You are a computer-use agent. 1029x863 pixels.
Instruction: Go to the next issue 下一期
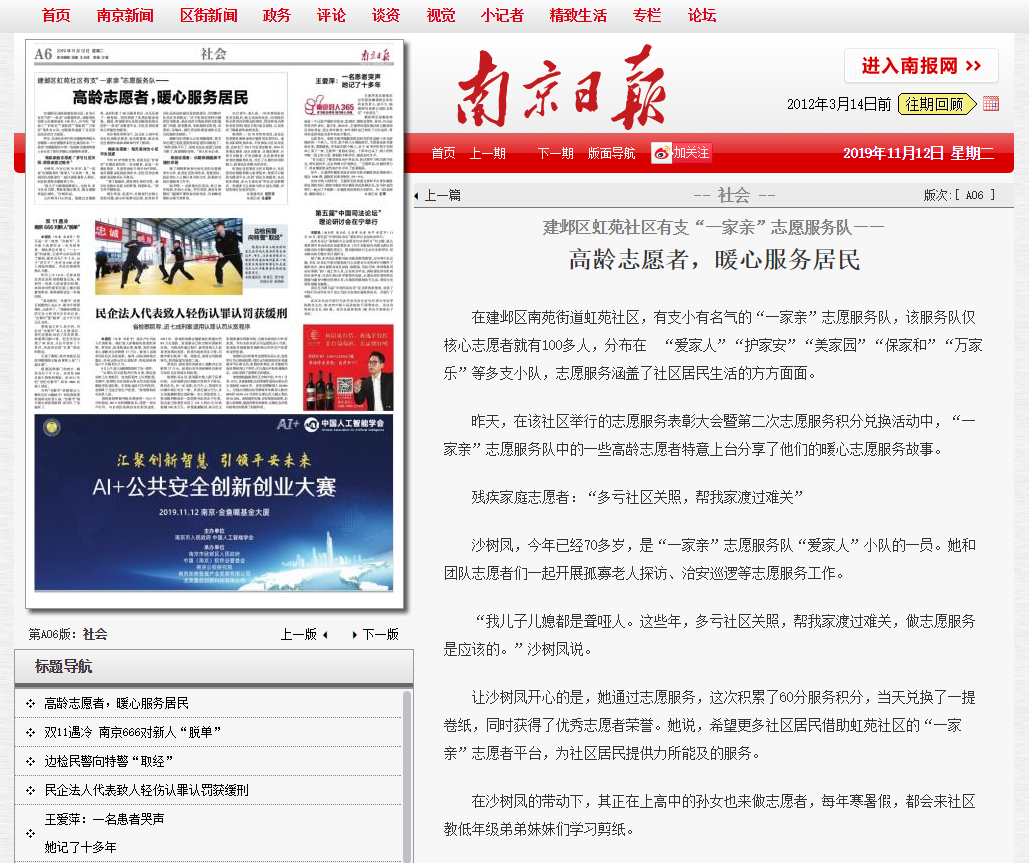click(555, 153)
